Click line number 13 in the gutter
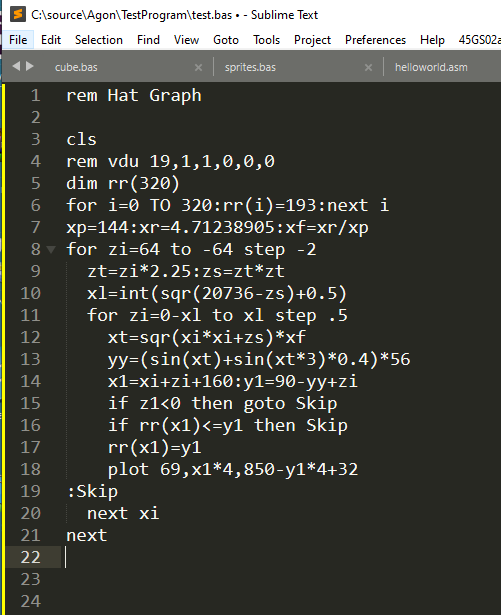This screenshot has width=501, height=615. point(31,359)
